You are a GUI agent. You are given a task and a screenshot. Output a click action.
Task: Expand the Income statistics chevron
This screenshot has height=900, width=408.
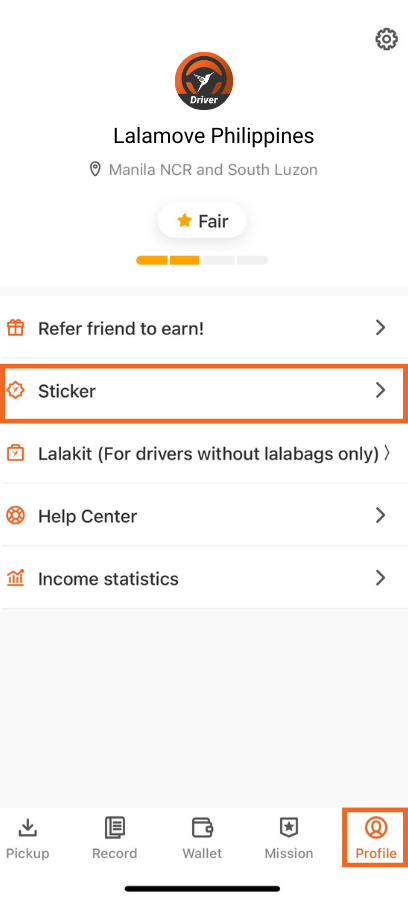pyautogui.click(x=380, y=577)
